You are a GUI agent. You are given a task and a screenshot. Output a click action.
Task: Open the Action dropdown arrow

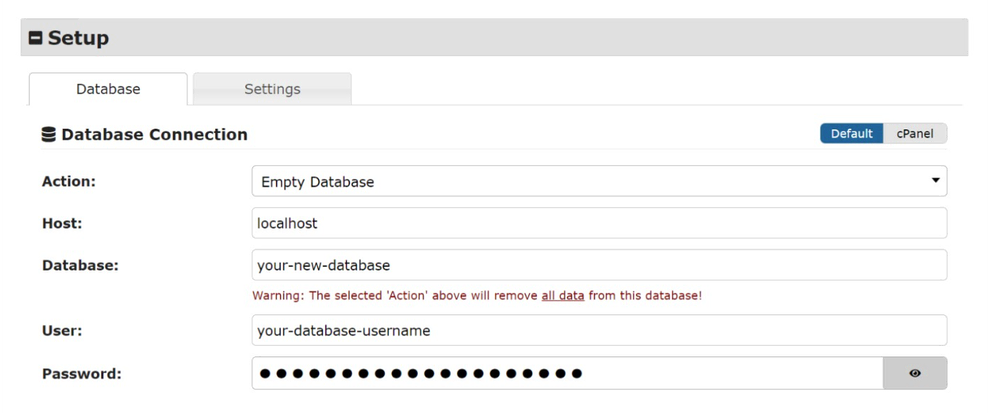click(935, 181)
